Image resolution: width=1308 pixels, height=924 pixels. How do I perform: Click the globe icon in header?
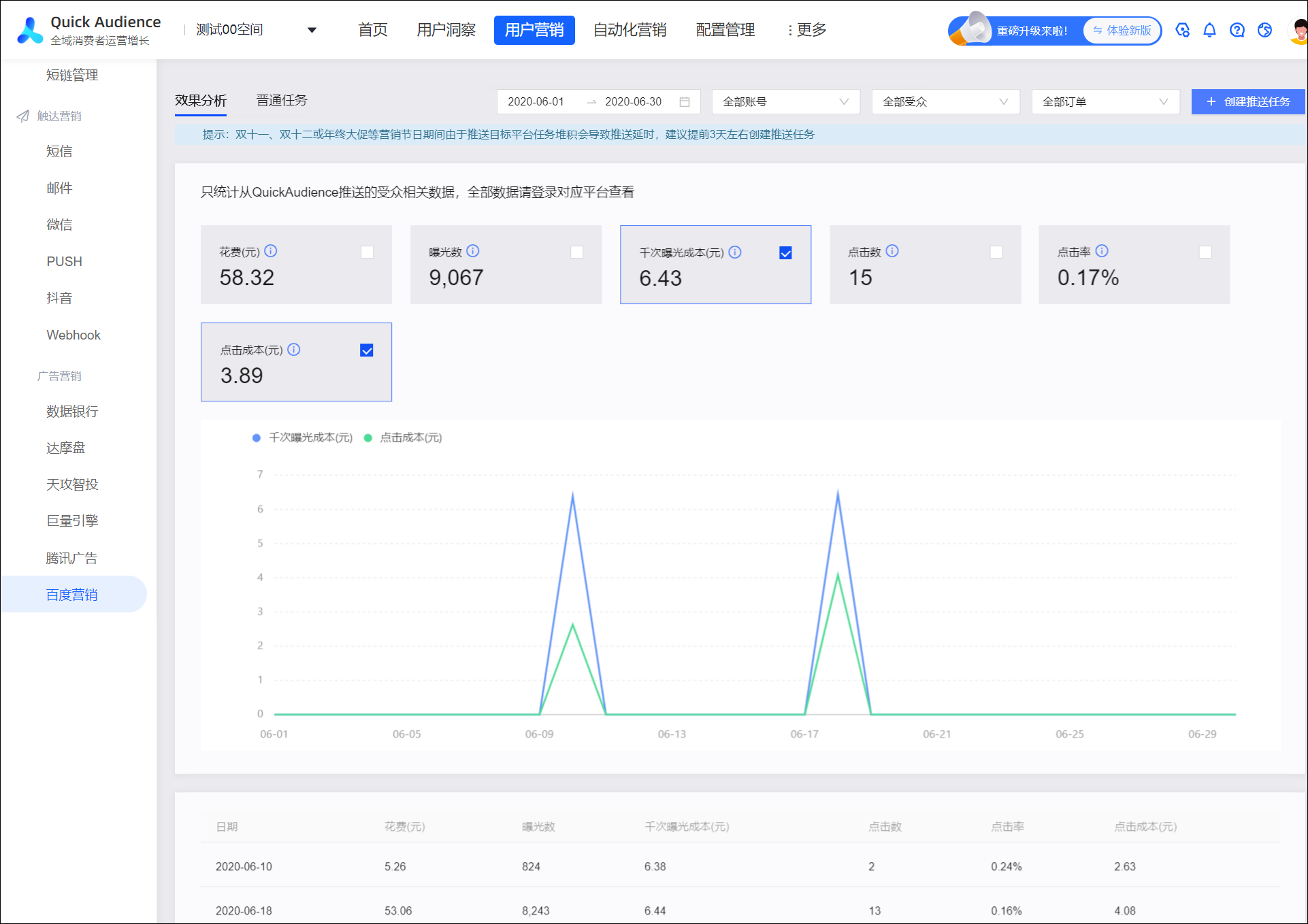click(x=1265, y=30)
